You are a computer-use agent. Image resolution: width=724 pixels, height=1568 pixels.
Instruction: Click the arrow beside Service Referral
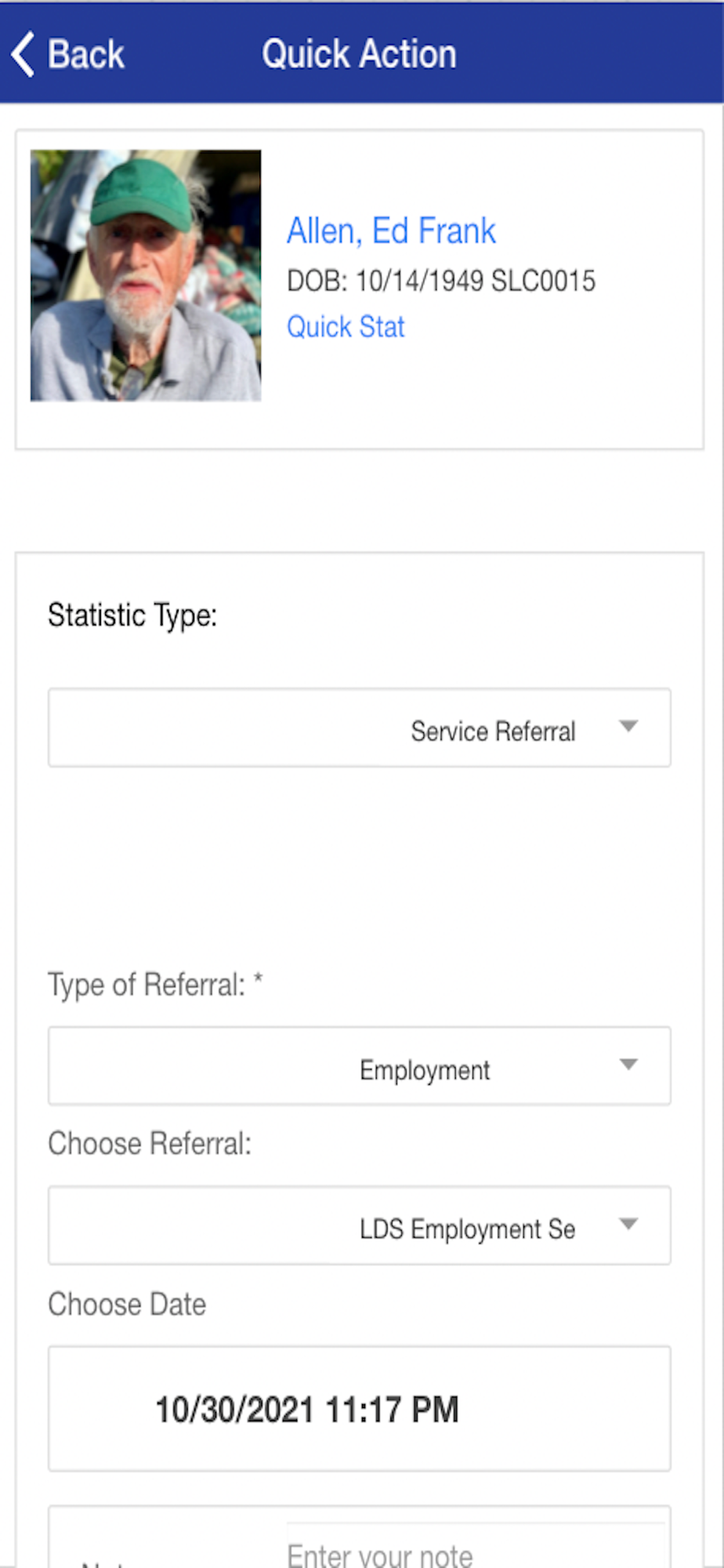pyautogui.click(x=628, y=727)
